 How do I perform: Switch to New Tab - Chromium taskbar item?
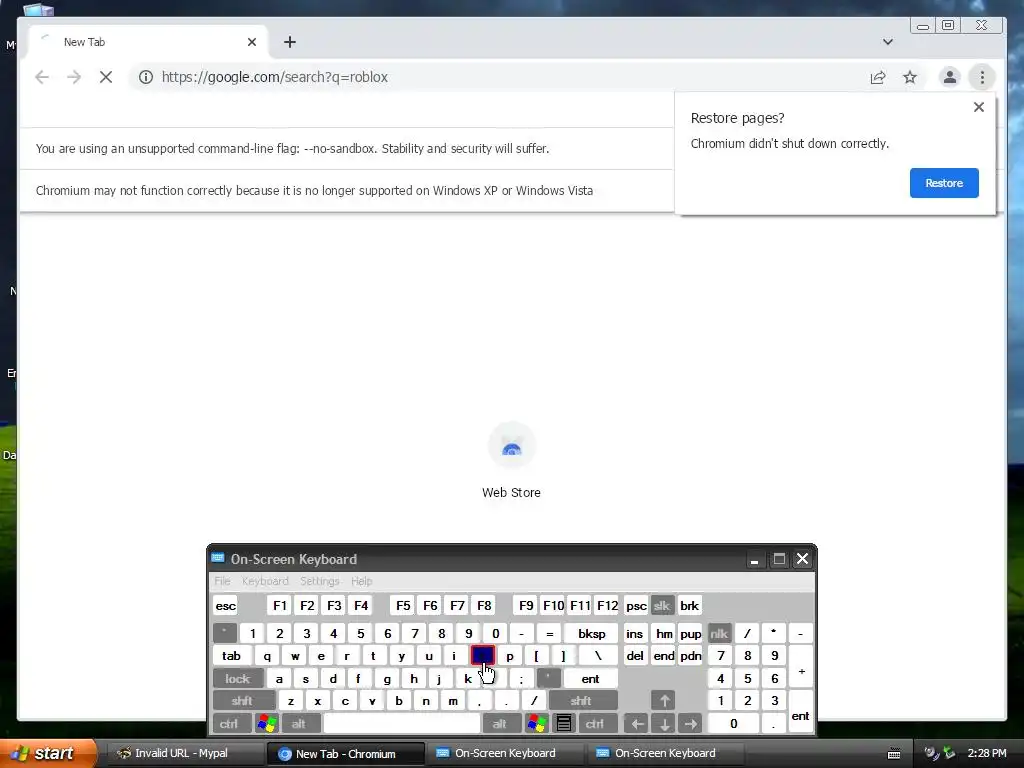pos(345,754)
